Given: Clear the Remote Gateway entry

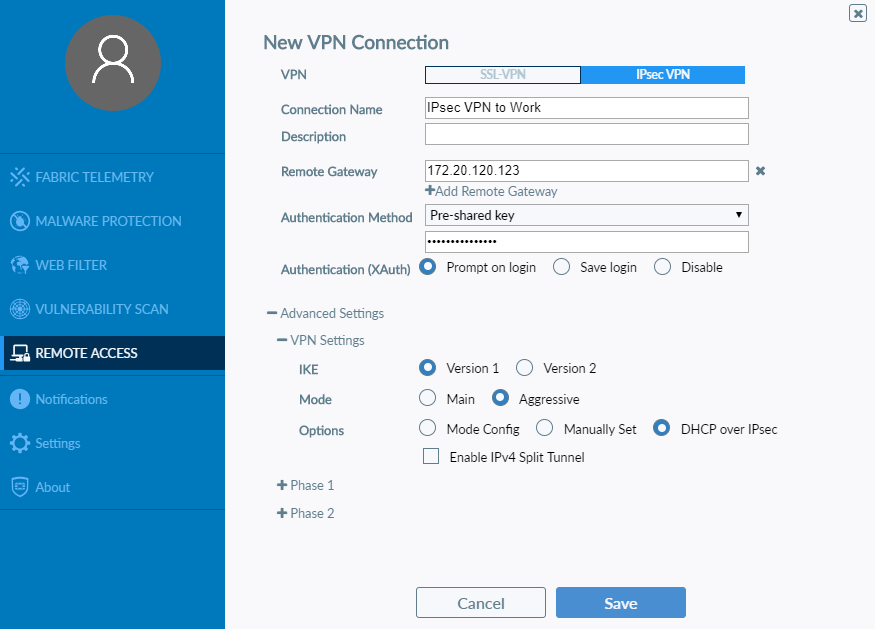Looking at the screenshot, I should click(760, 171).
